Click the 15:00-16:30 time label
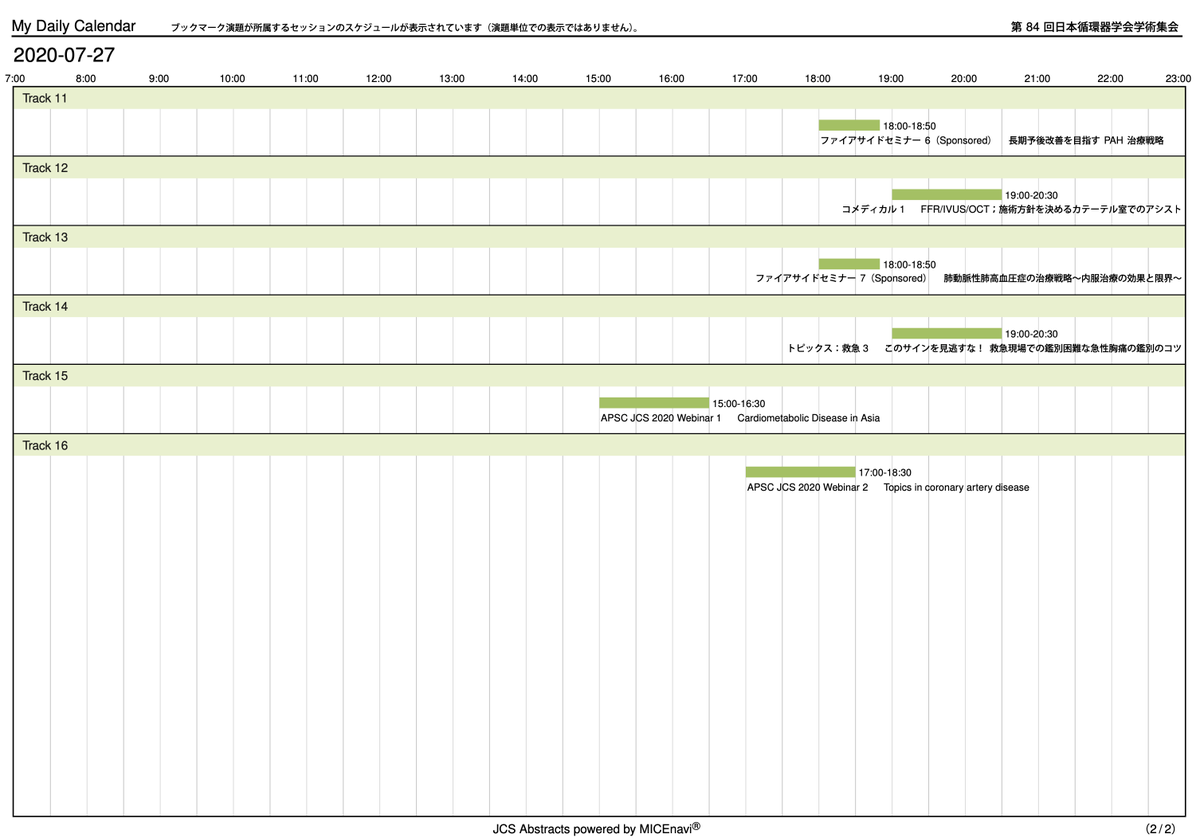 (739, 403)
